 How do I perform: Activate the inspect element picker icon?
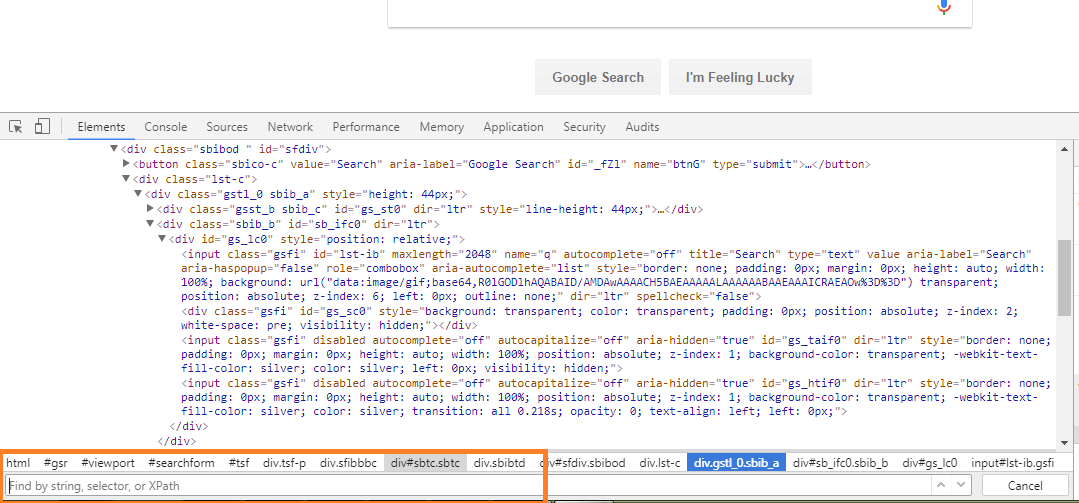pos(16,127)
